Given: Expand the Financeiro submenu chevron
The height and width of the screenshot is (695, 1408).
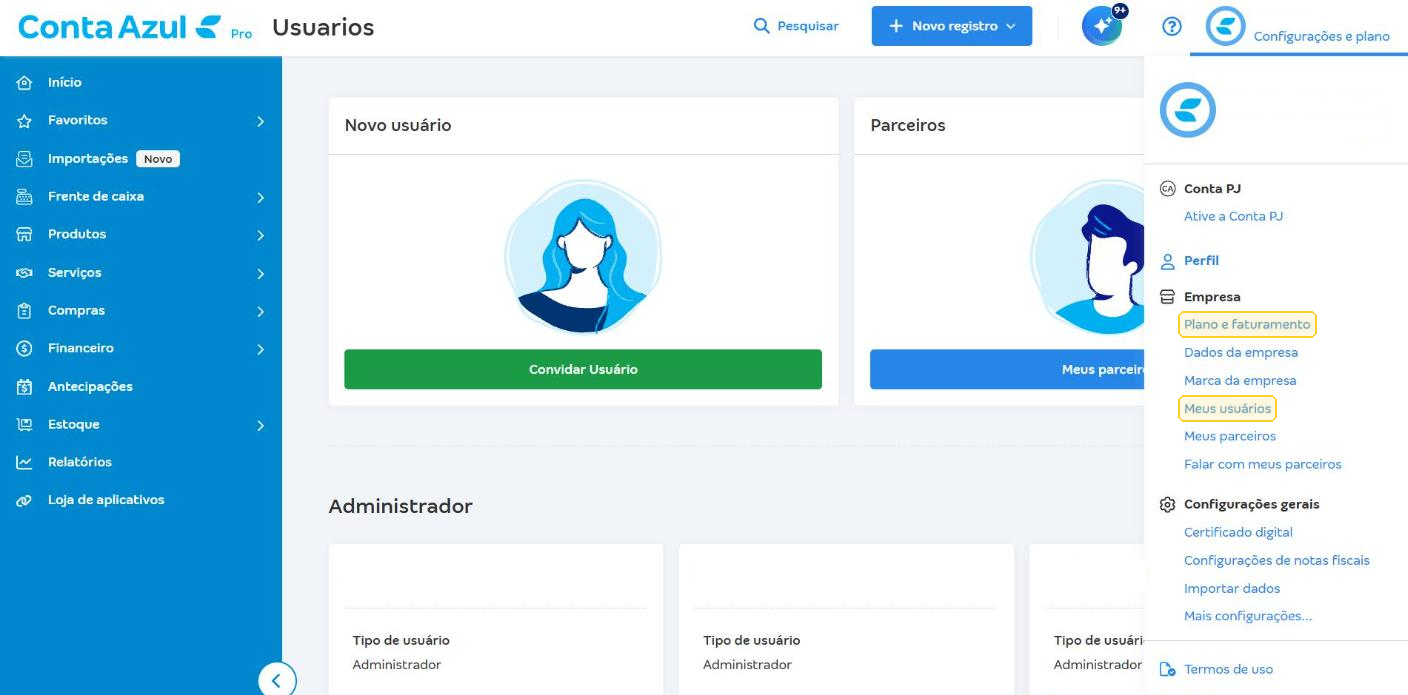Looking at the screenshot, I should click(x=260, y=350).
